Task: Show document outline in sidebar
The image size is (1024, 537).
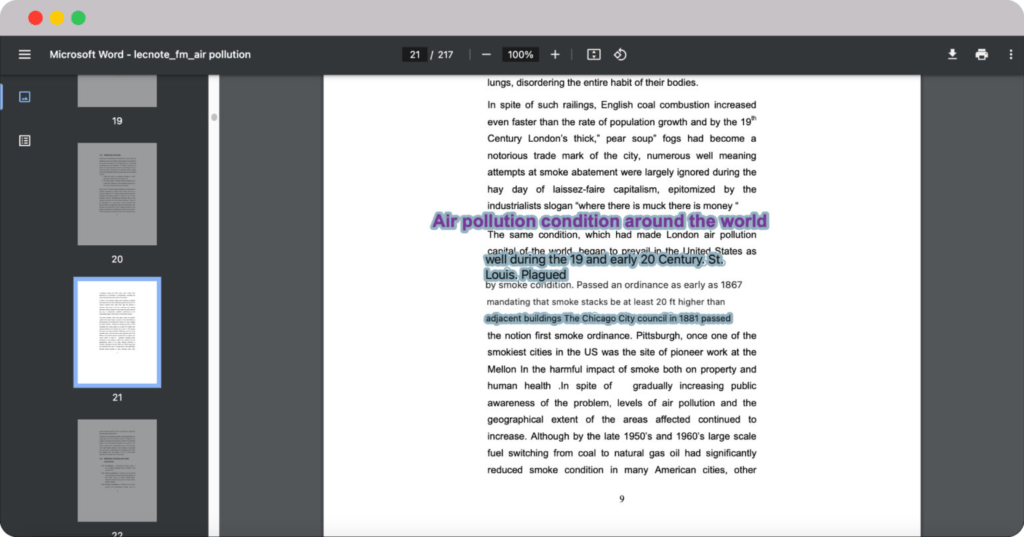Action: click(x=25, y=141)
